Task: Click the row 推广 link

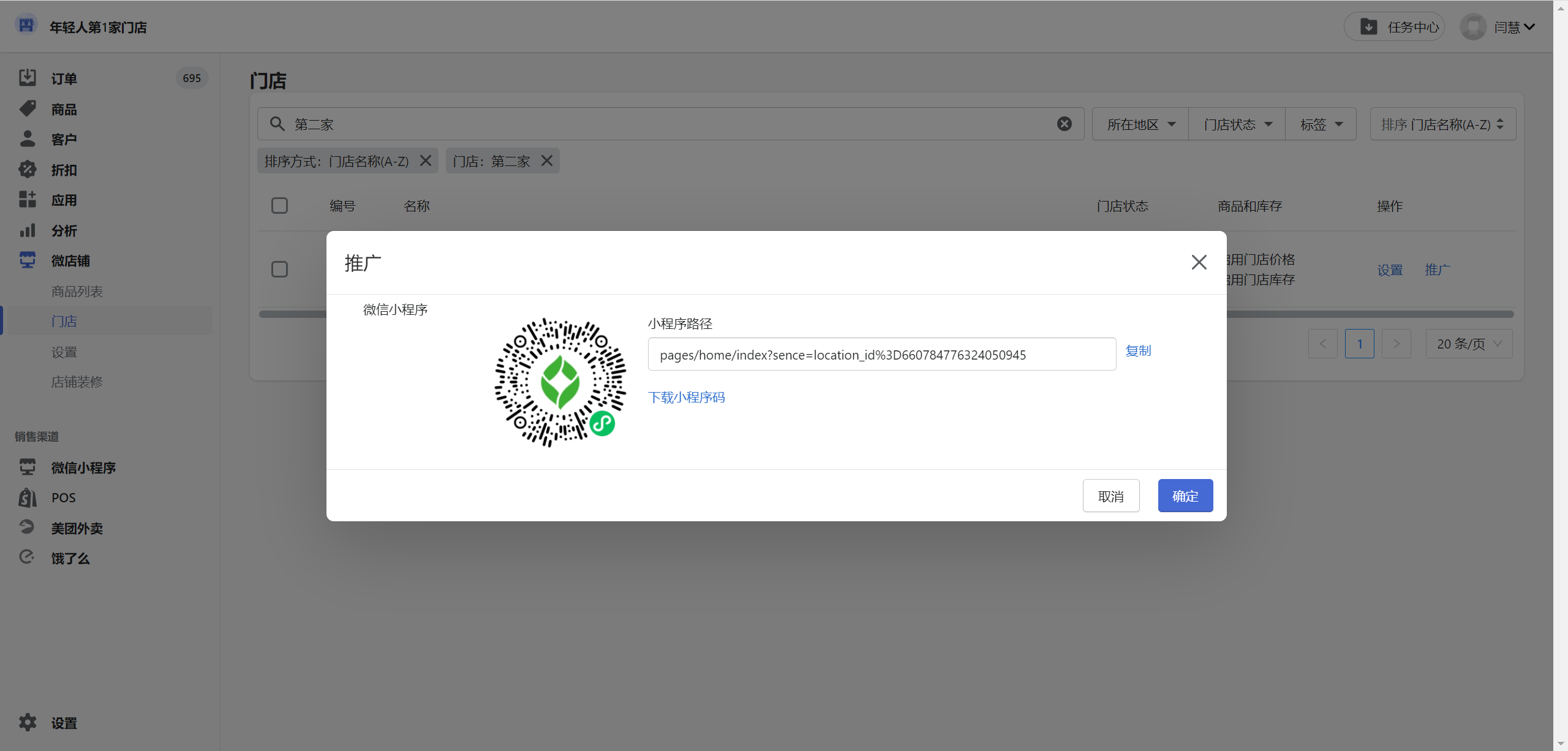Action: click(x=1437, y=270)
